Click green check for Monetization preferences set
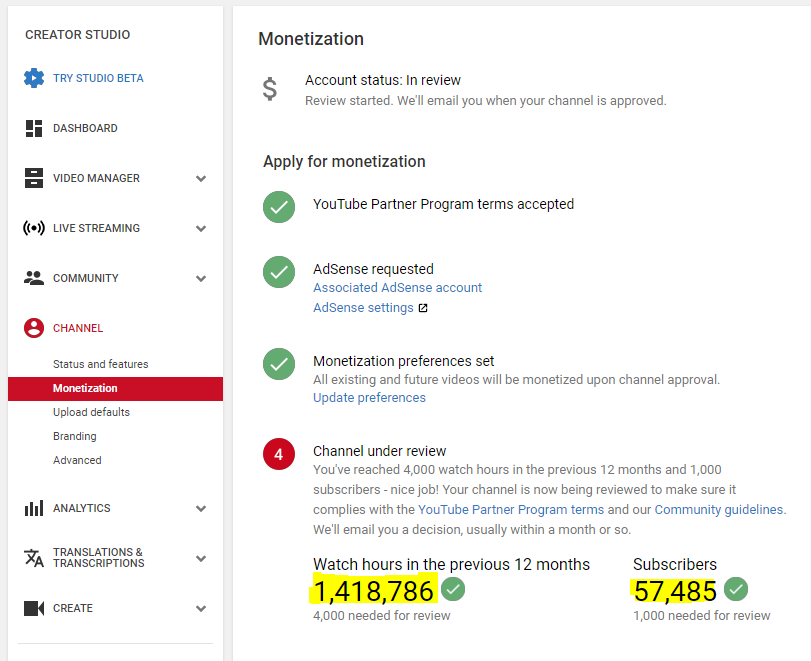The width and height of the screenshot is (811, 661). (x=279, y=364)
